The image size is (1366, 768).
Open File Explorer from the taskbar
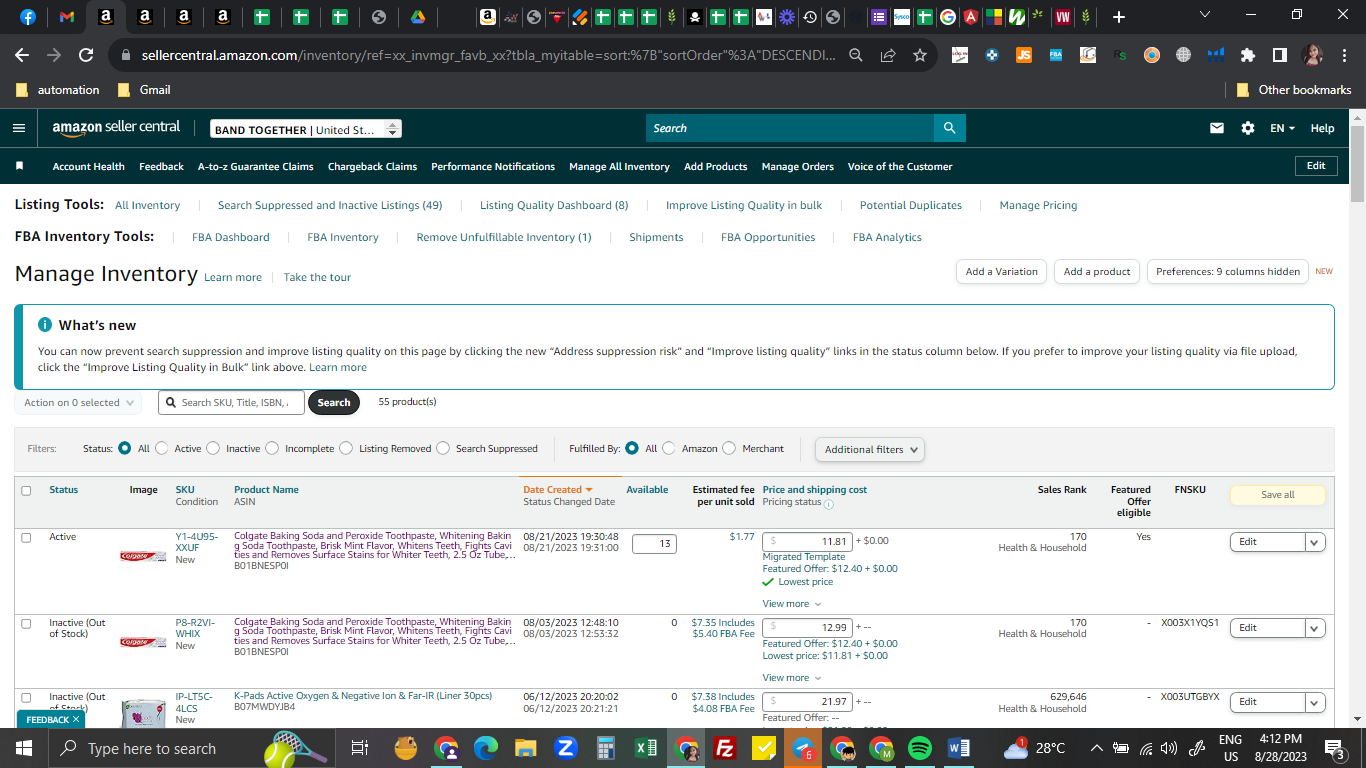click(526, 748)
